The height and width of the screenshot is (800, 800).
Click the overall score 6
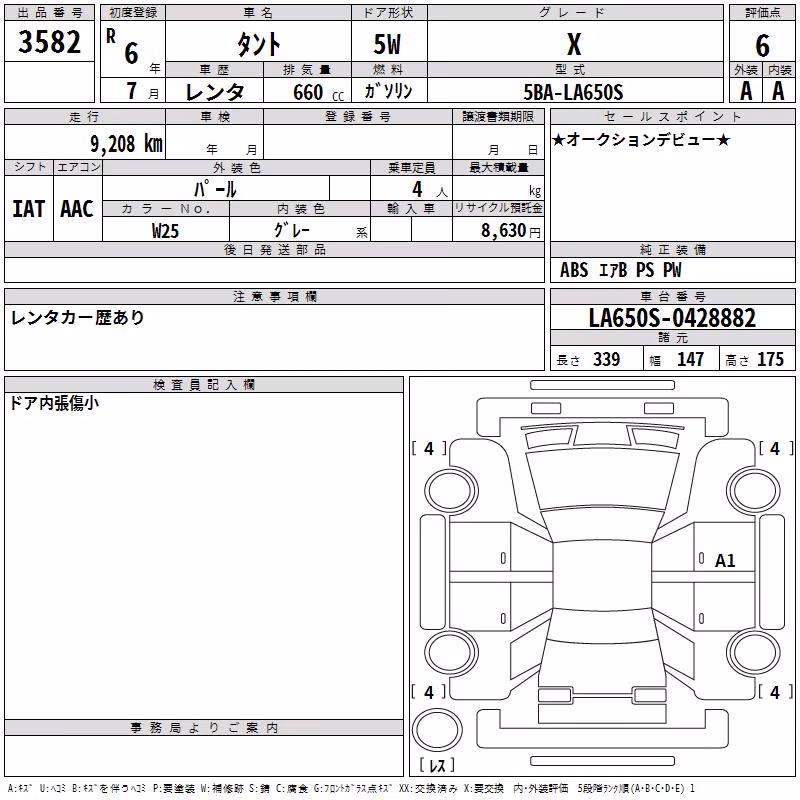[762, 45]
